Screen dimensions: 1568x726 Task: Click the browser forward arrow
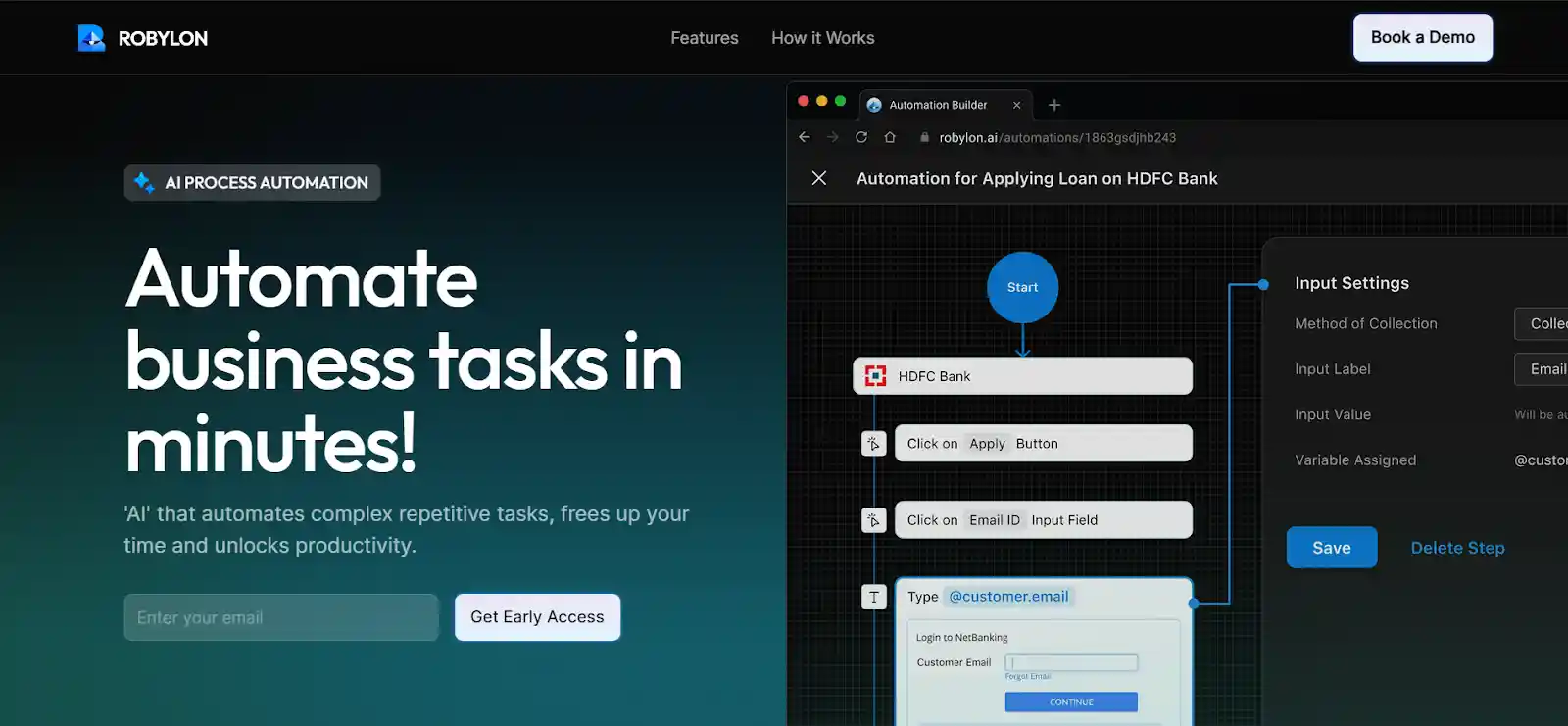point(833,137)
